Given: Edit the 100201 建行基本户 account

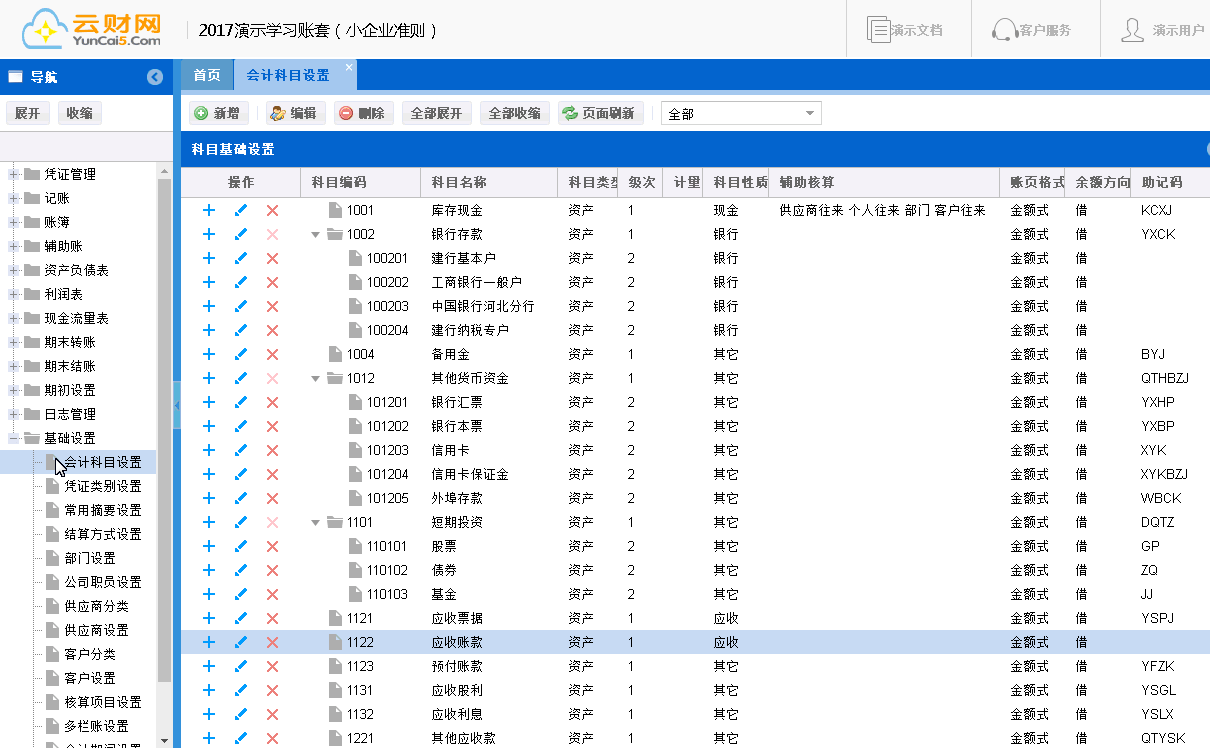Looking at the screenshot, I should click(x=240, y=258).
